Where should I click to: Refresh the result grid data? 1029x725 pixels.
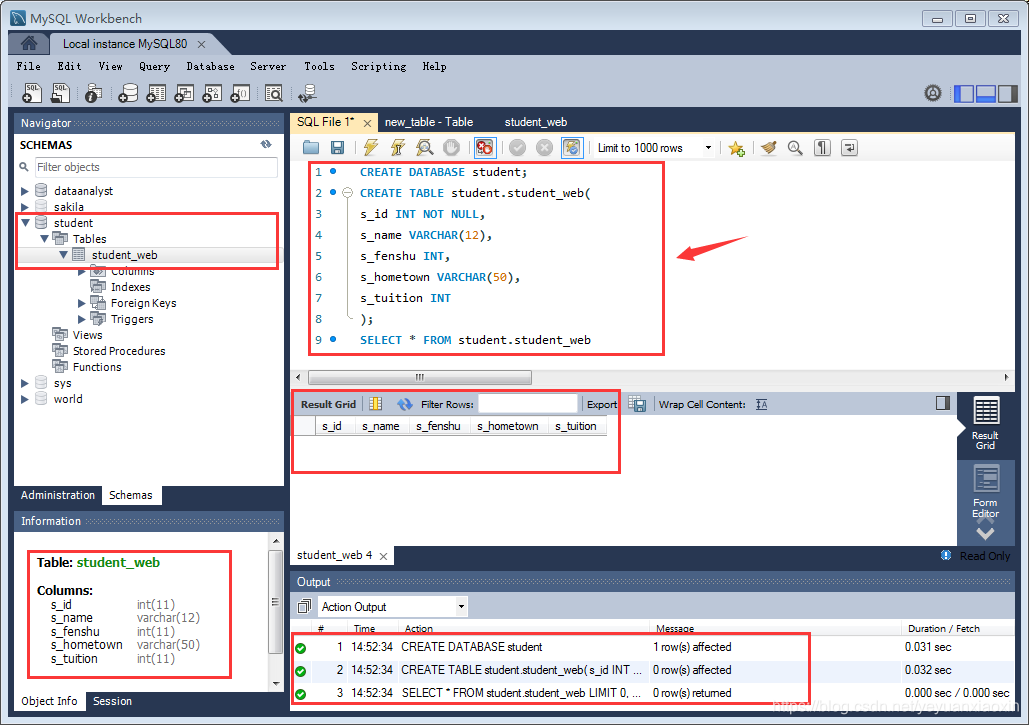pos(405,404)
